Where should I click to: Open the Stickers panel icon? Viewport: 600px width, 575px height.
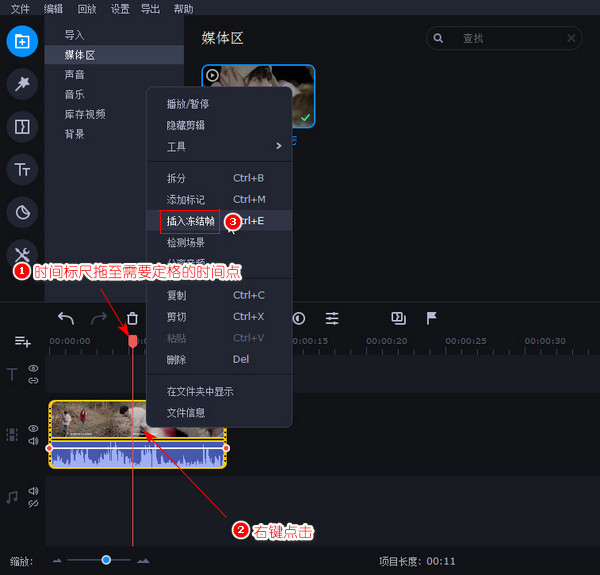tap(22, 212)
